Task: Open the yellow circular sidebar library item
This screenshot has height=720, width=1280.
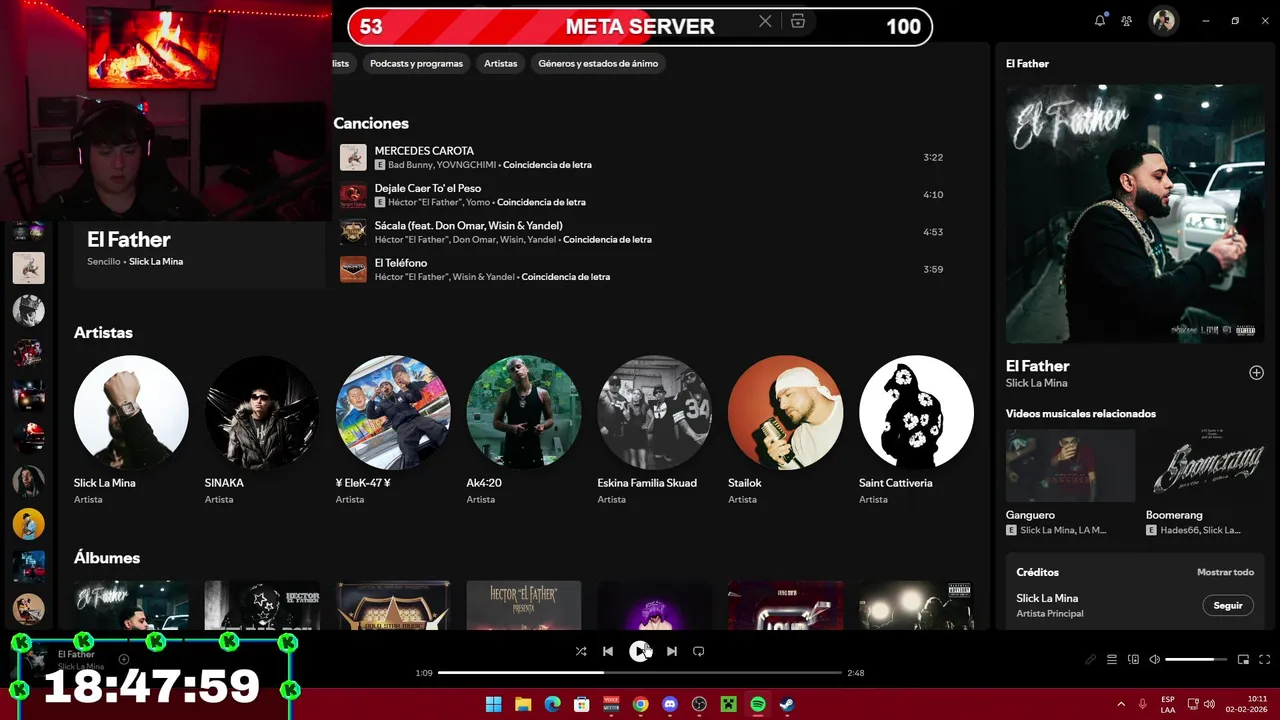Action: [x=28, y=523]
